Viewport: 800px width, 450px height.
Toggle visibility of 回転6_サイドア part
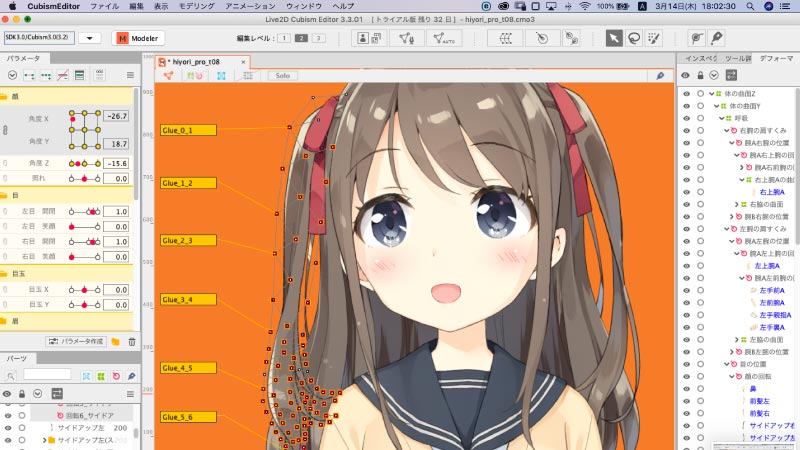8,415
